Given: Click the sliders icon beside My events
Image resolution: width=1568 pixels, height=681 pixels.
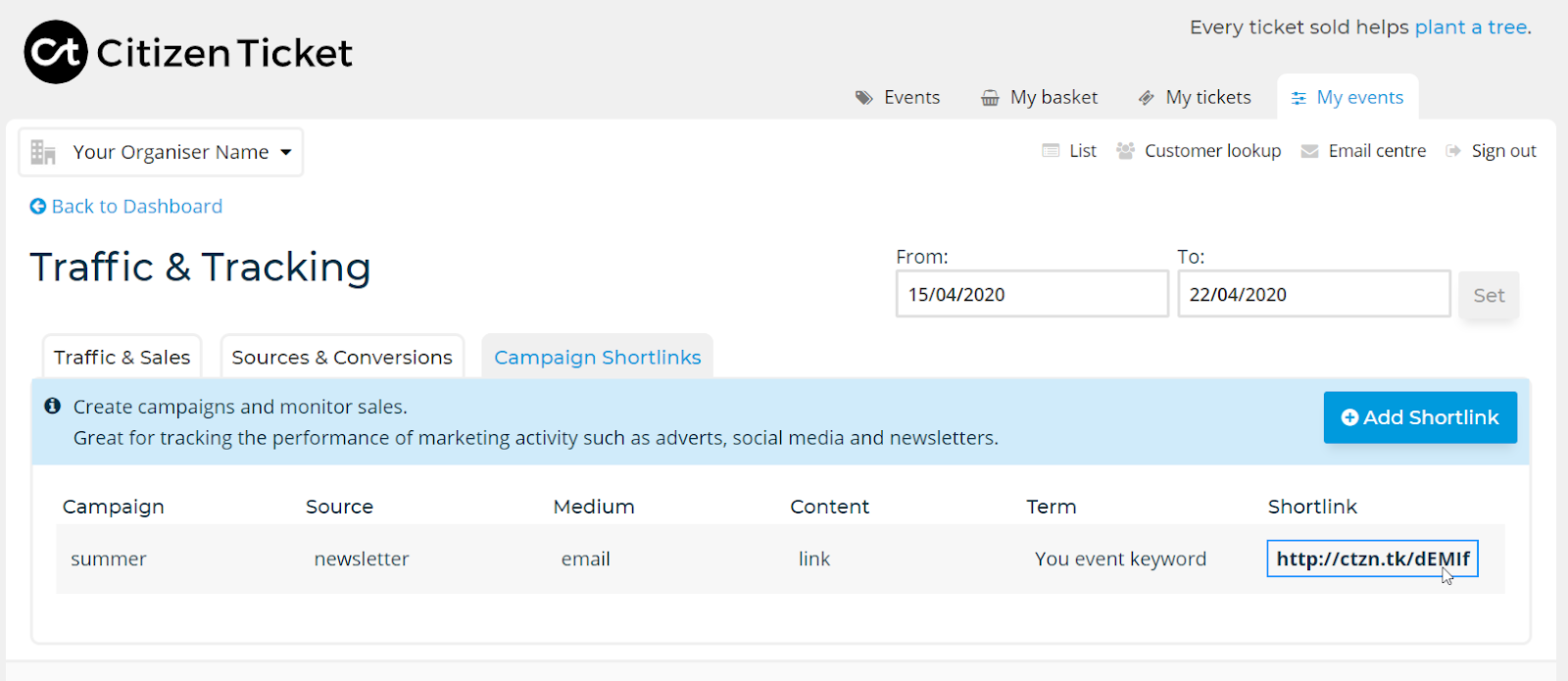Looking at the screenshot, I should click(1298, 98).
